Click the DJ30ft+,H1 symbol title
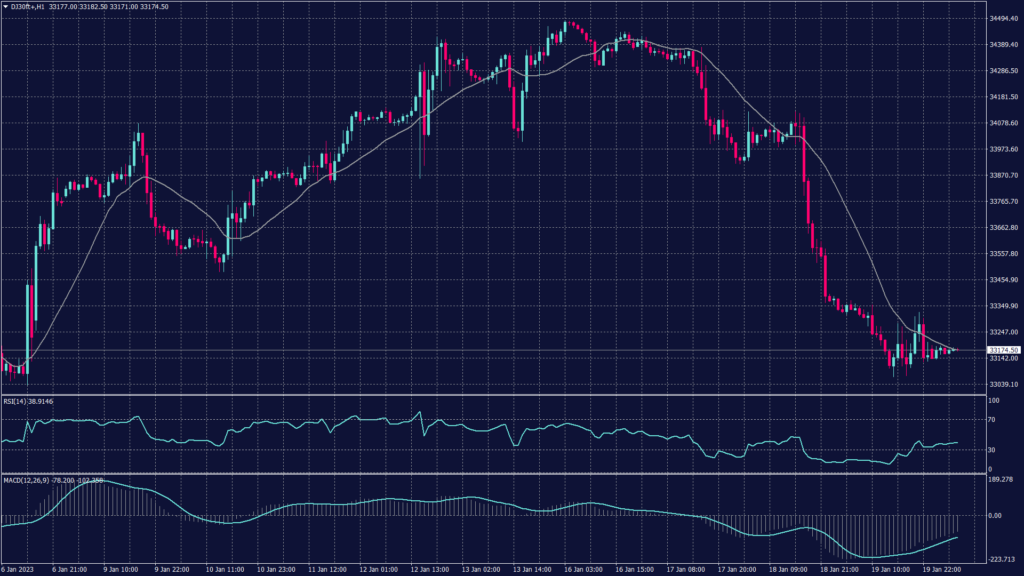1024x576 pixels. (29, 8)
